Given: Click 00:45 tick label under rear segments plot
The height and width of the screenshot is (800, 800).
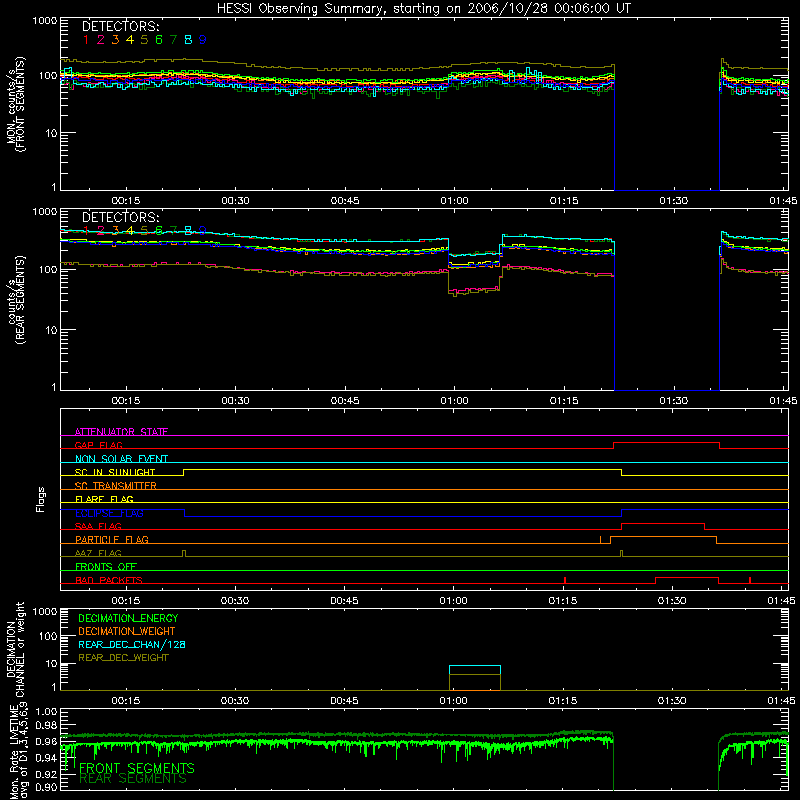Looking at the screenshot, I should click(344, 401).
